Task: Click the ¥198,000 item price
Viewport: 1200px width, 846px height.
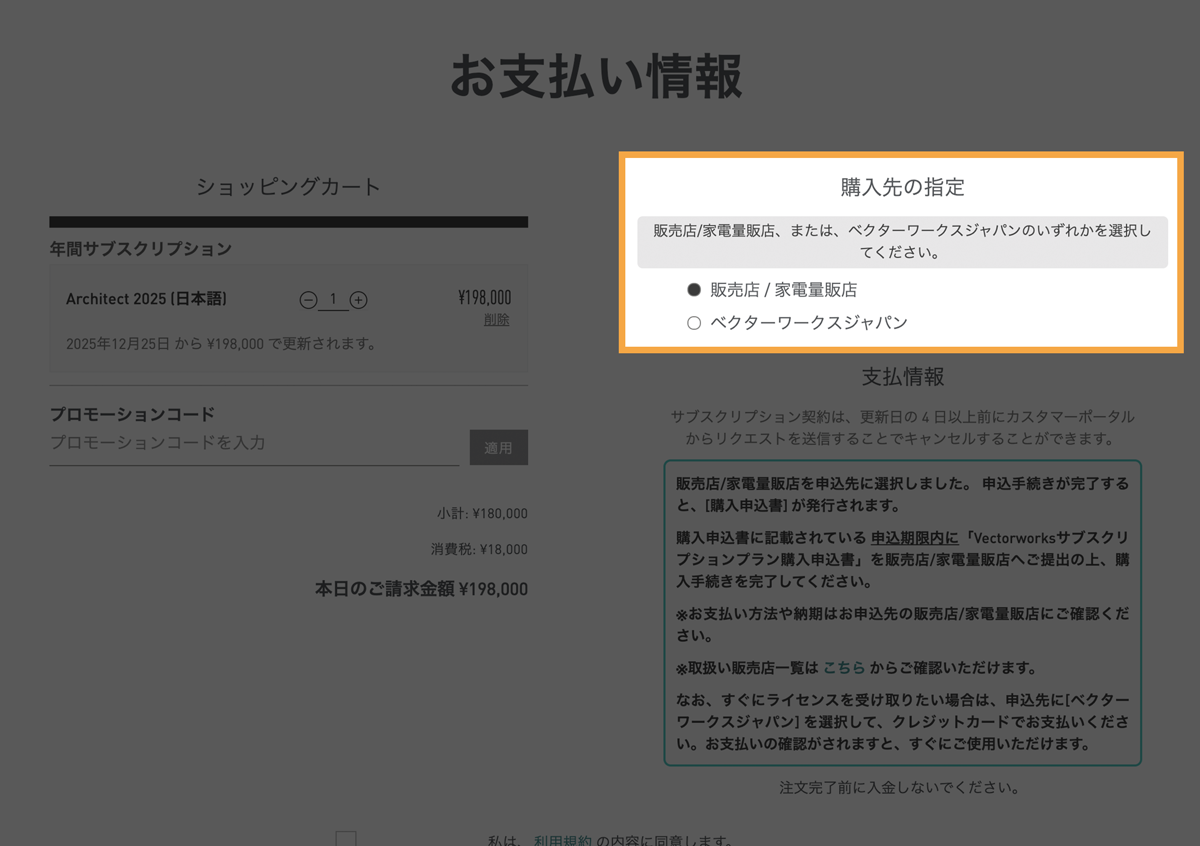Action: click(x=484, y=298)
